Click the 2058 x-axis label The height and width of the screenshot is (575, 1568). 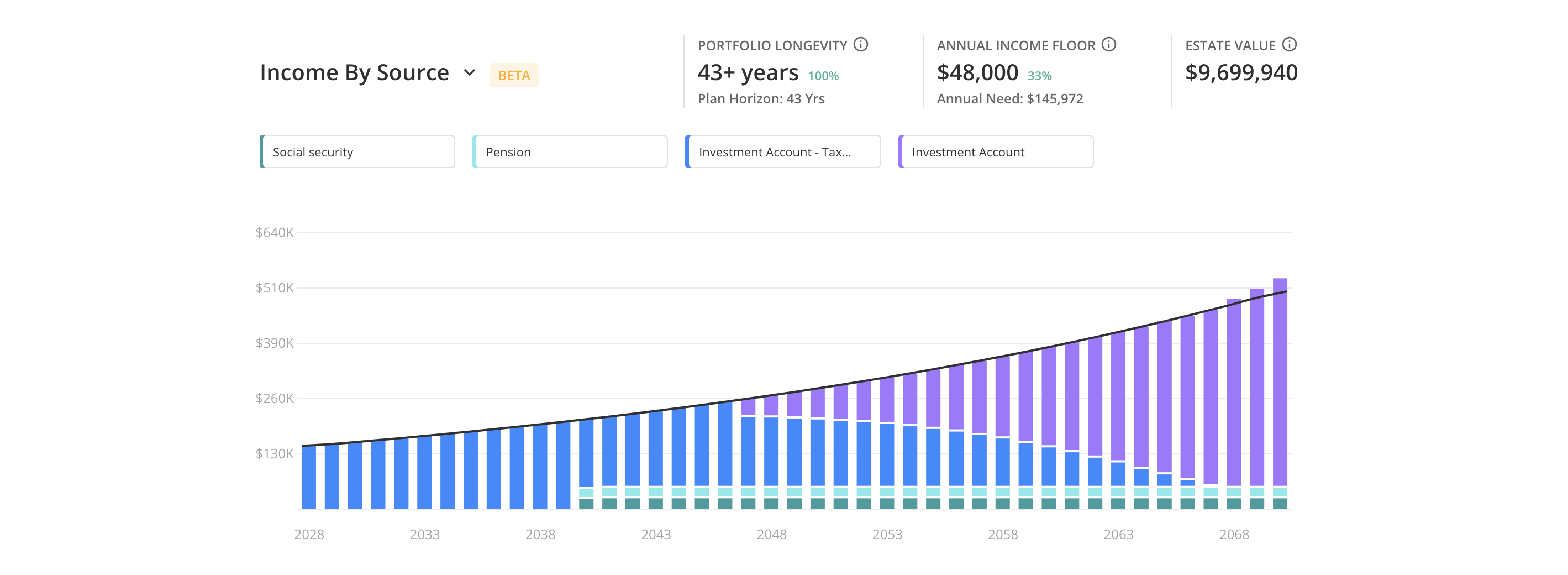(x=1003, y=534)
